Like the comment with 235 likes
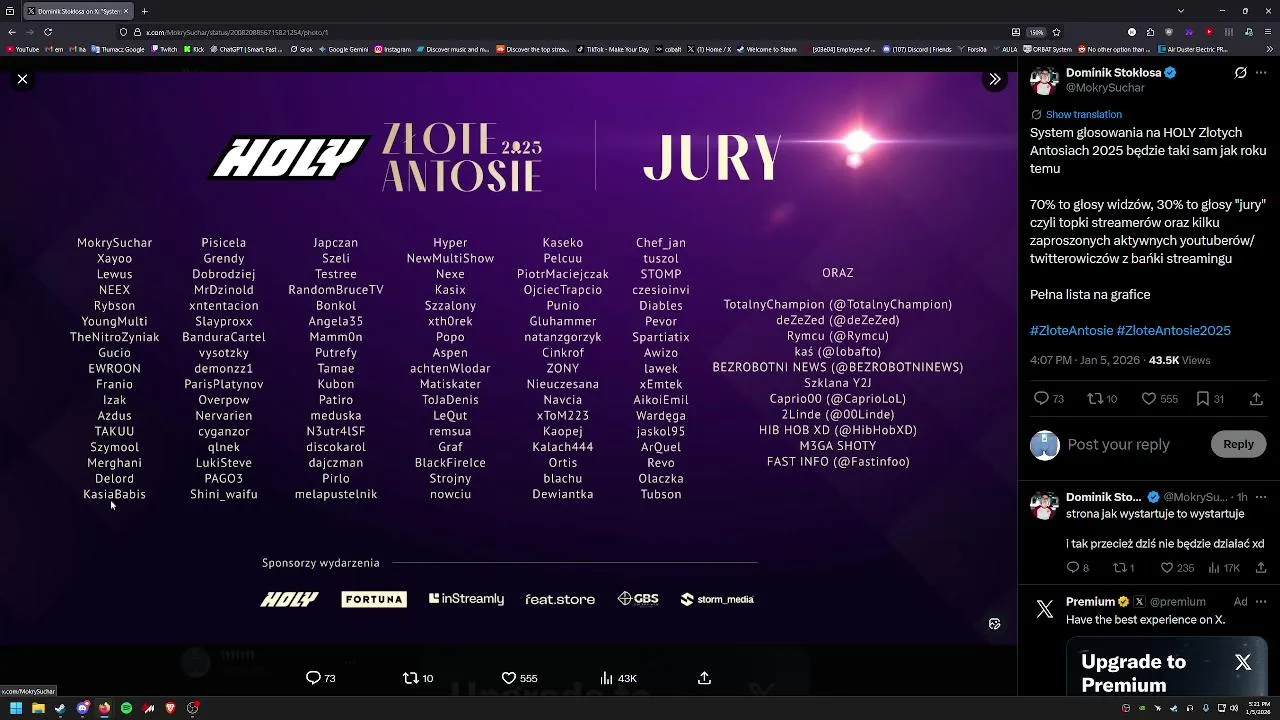Viewport: 1280px width, 720px height. (x=1166, y=568)
